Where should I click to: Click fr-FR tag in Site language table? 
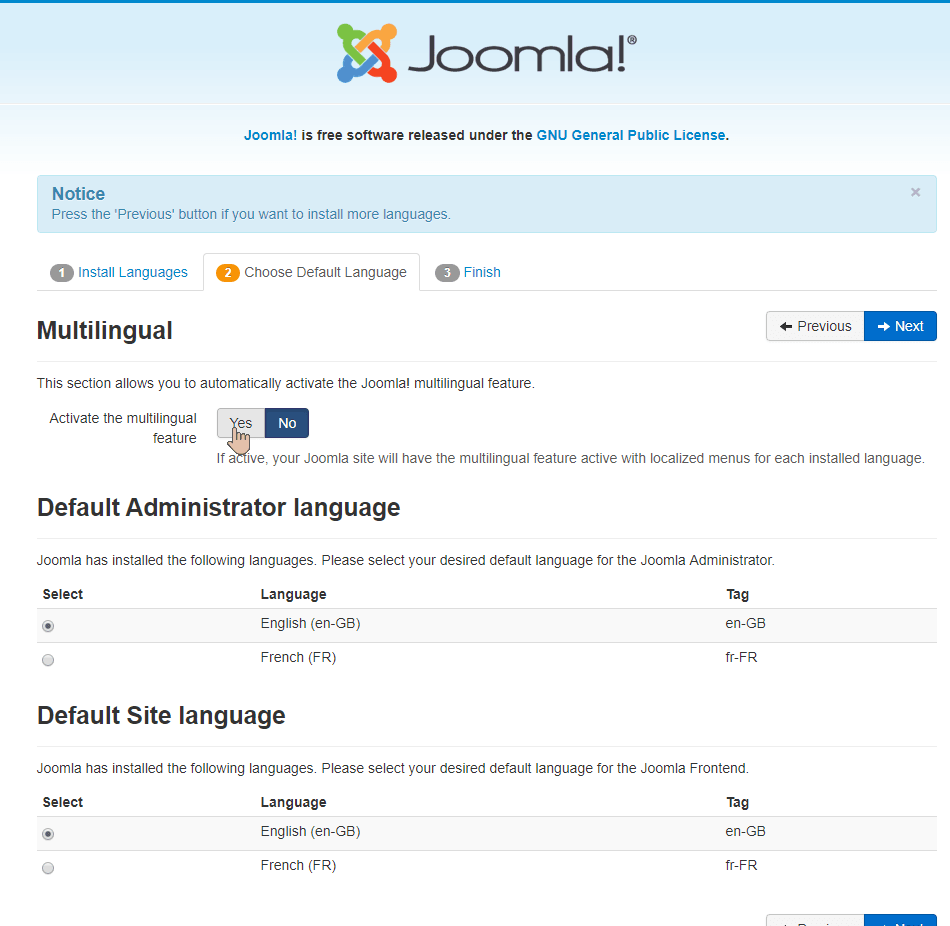[741, 865]
